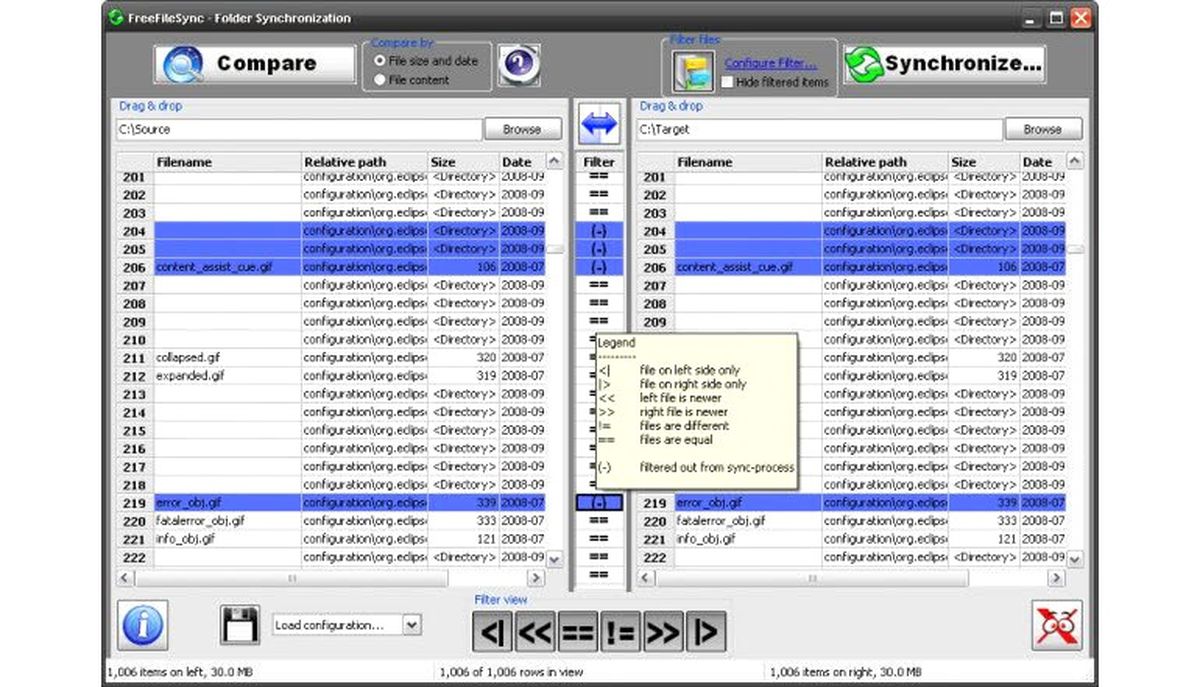1200x687 pixels.
Task: Open the About info icon
Action: [142, 625]
